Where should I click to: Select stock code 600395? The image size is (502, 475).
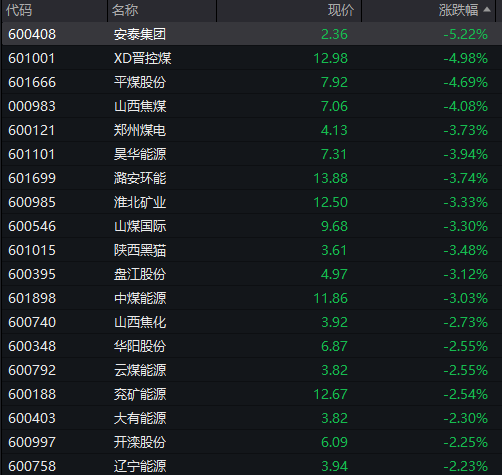[x=32, y=274]
